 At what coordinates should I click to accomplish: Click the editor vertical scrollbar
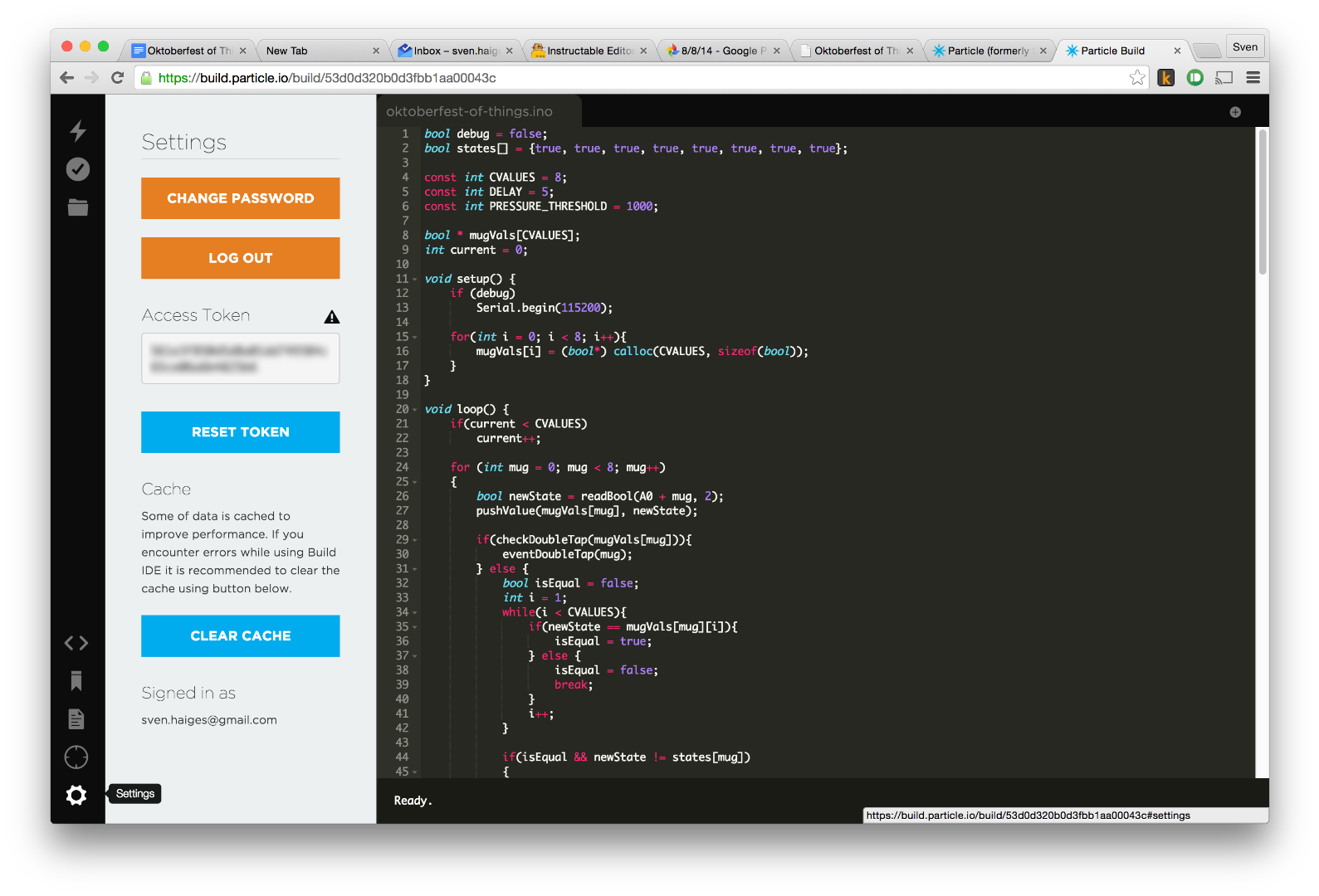click(x=1263, y=202)
